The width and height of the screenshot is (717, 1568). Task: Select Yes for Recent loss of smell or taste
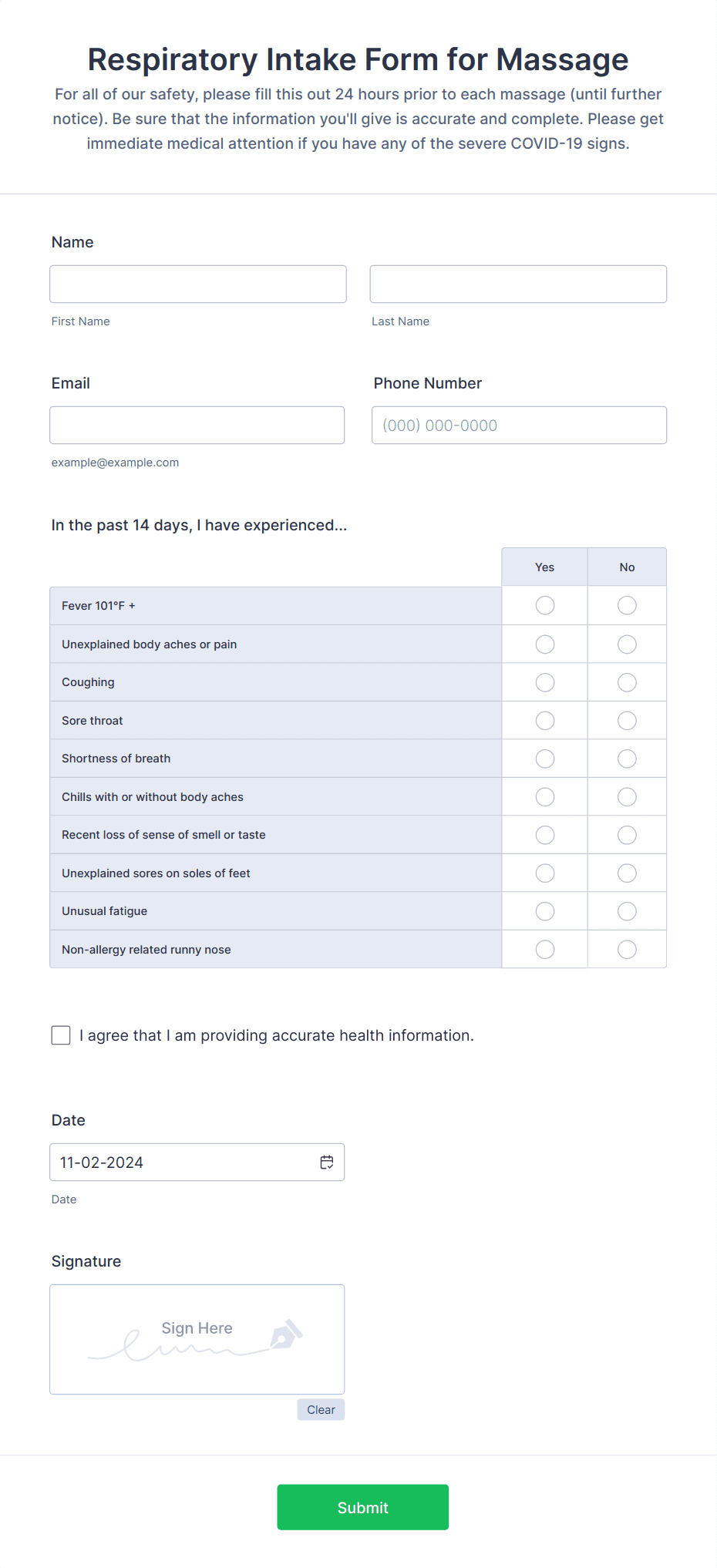545,835
